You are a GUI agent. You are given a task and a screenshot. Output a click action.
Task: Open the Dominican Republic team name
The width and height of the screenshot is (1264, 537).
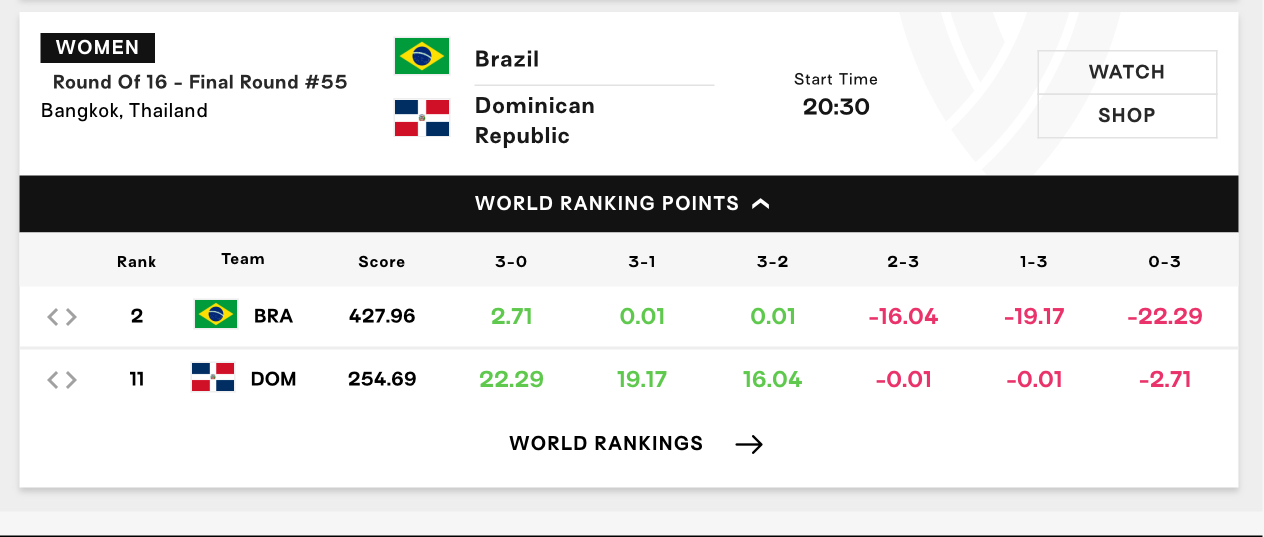click(535, 120)
